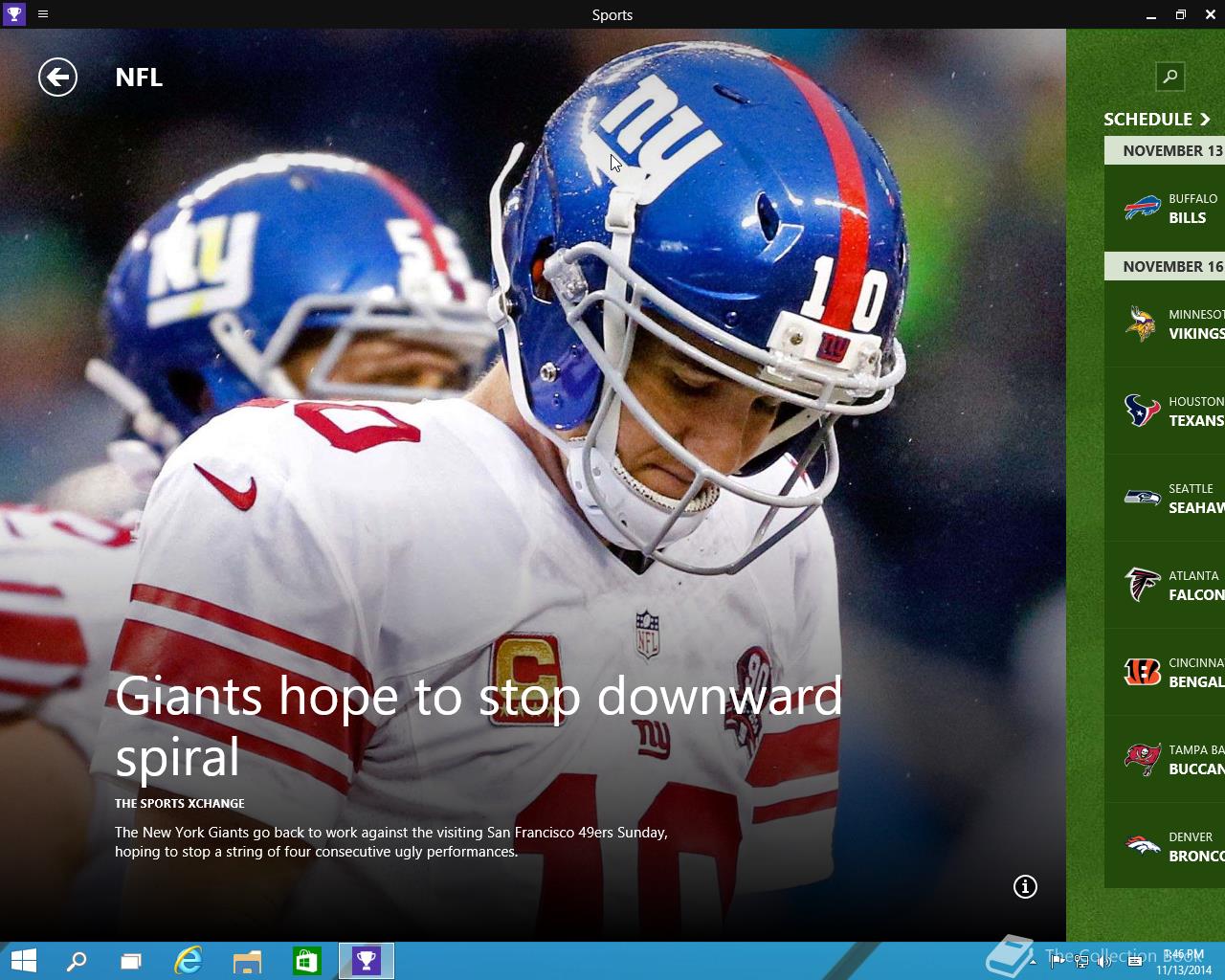The height and width of the screenshot is (980, 1225).
Task: Minimize the Sports window
Action: pos(1150,14)
